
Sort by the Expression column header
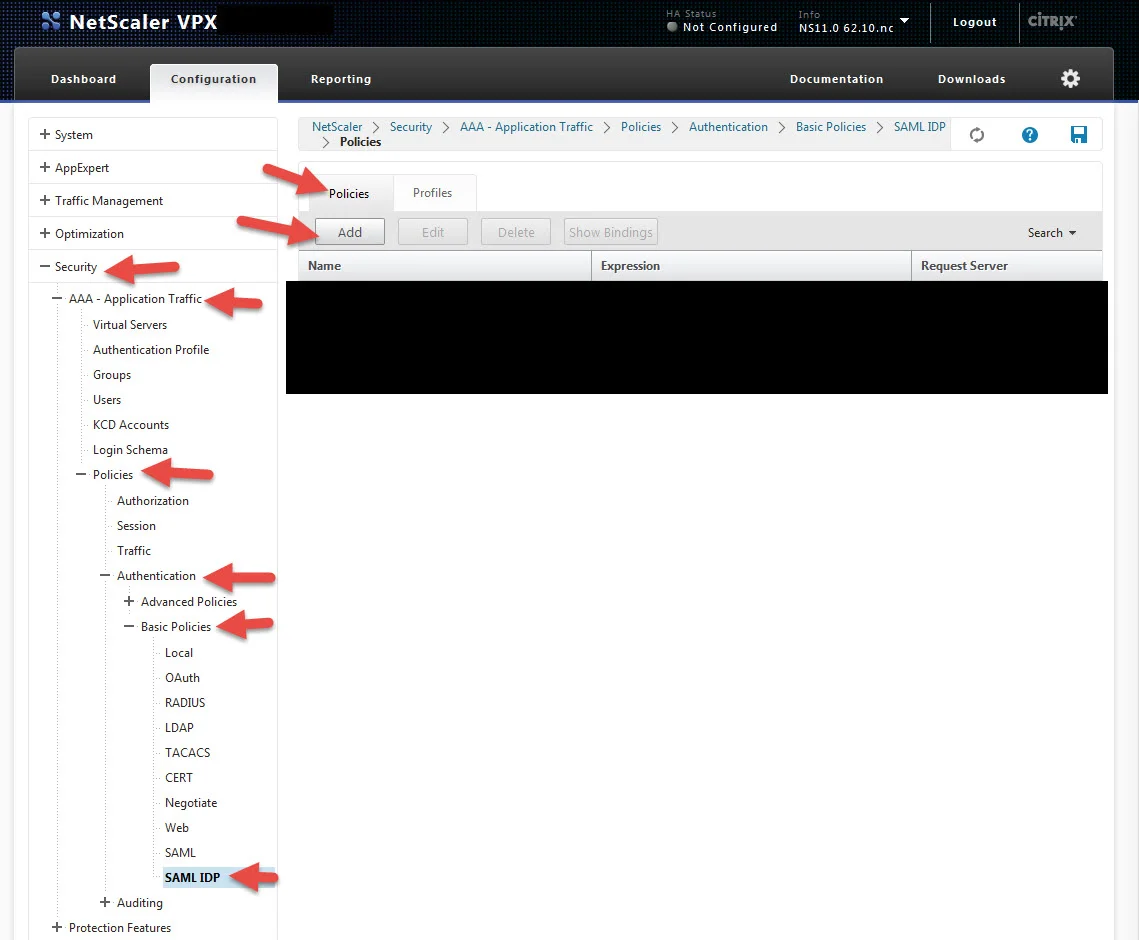click(751, 266)
